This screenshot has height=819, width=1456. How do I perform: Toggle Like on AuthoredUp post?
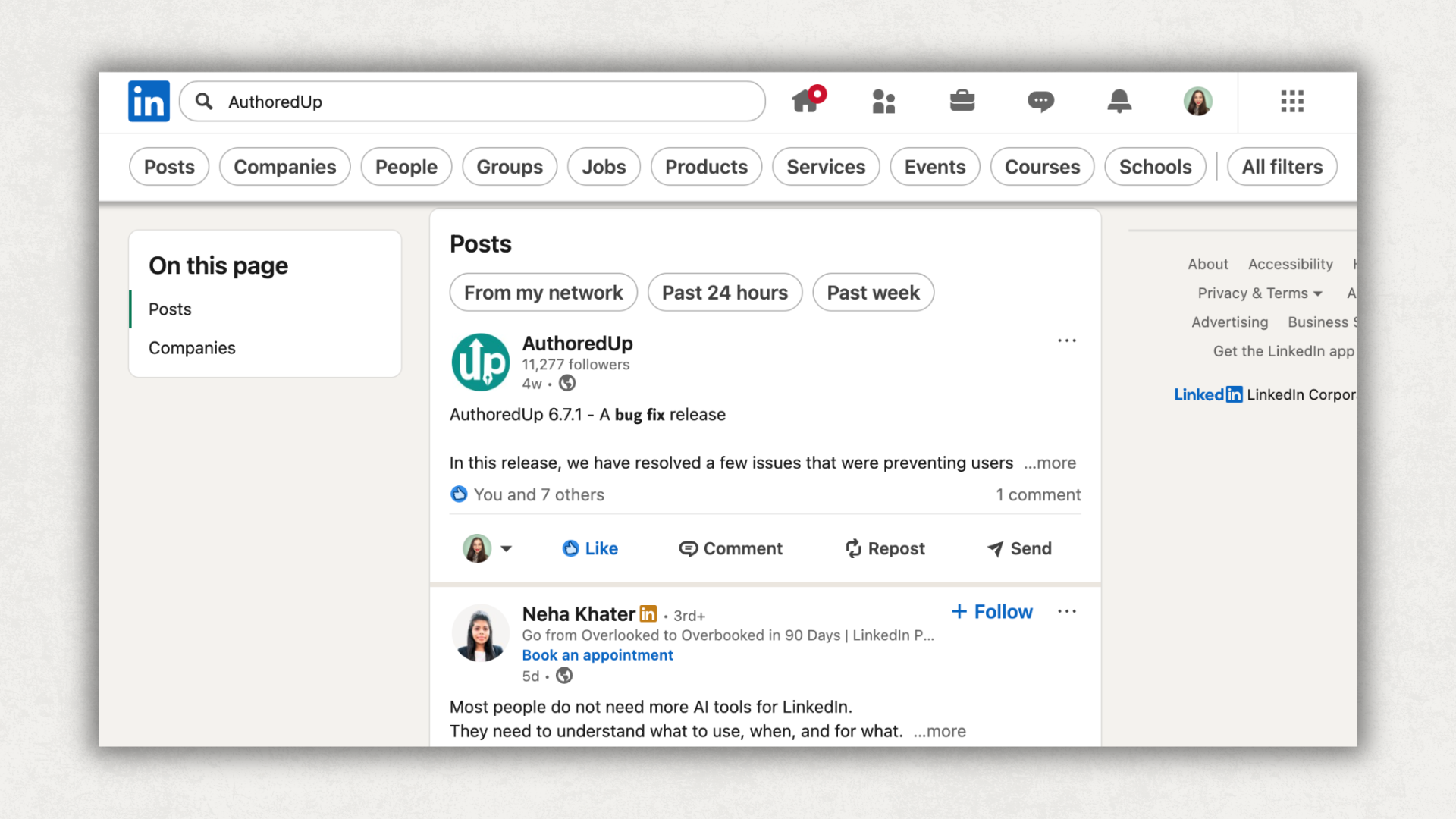pos(590,548)
